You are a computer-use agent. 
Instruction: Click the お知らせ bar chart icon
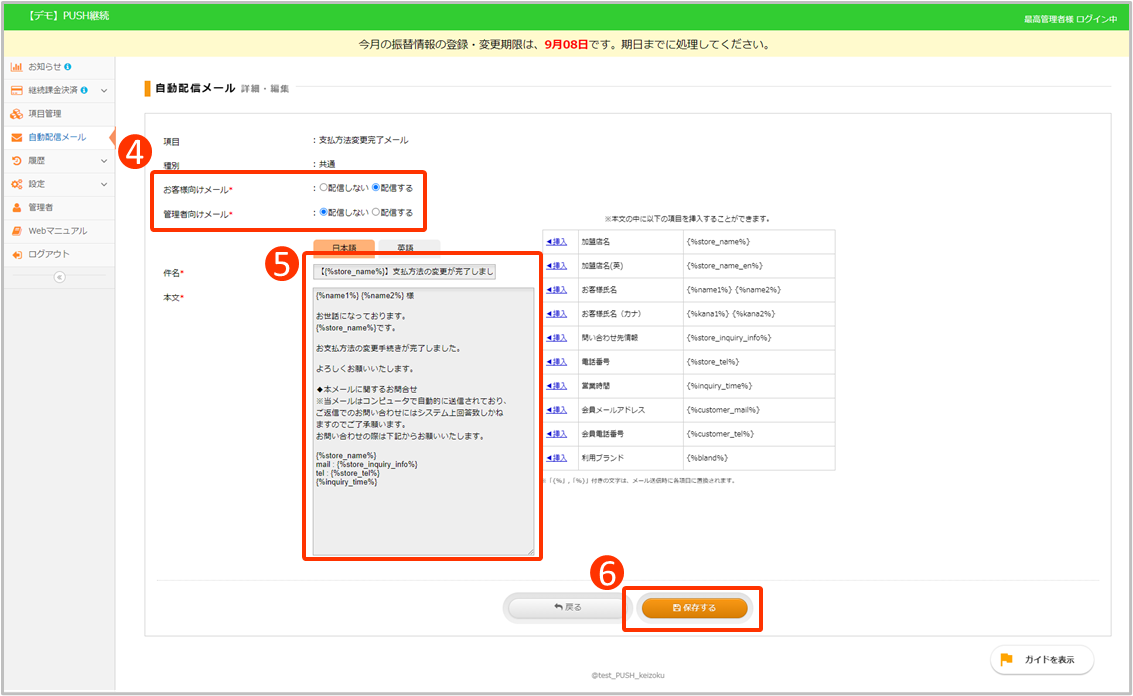pyautogui.click(x=16, y=67)
